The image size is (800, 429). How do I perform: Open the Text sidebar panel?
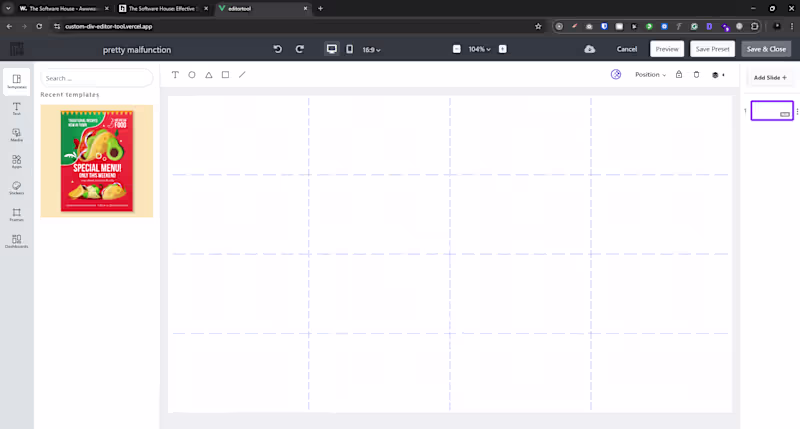(x=16, y=109)
